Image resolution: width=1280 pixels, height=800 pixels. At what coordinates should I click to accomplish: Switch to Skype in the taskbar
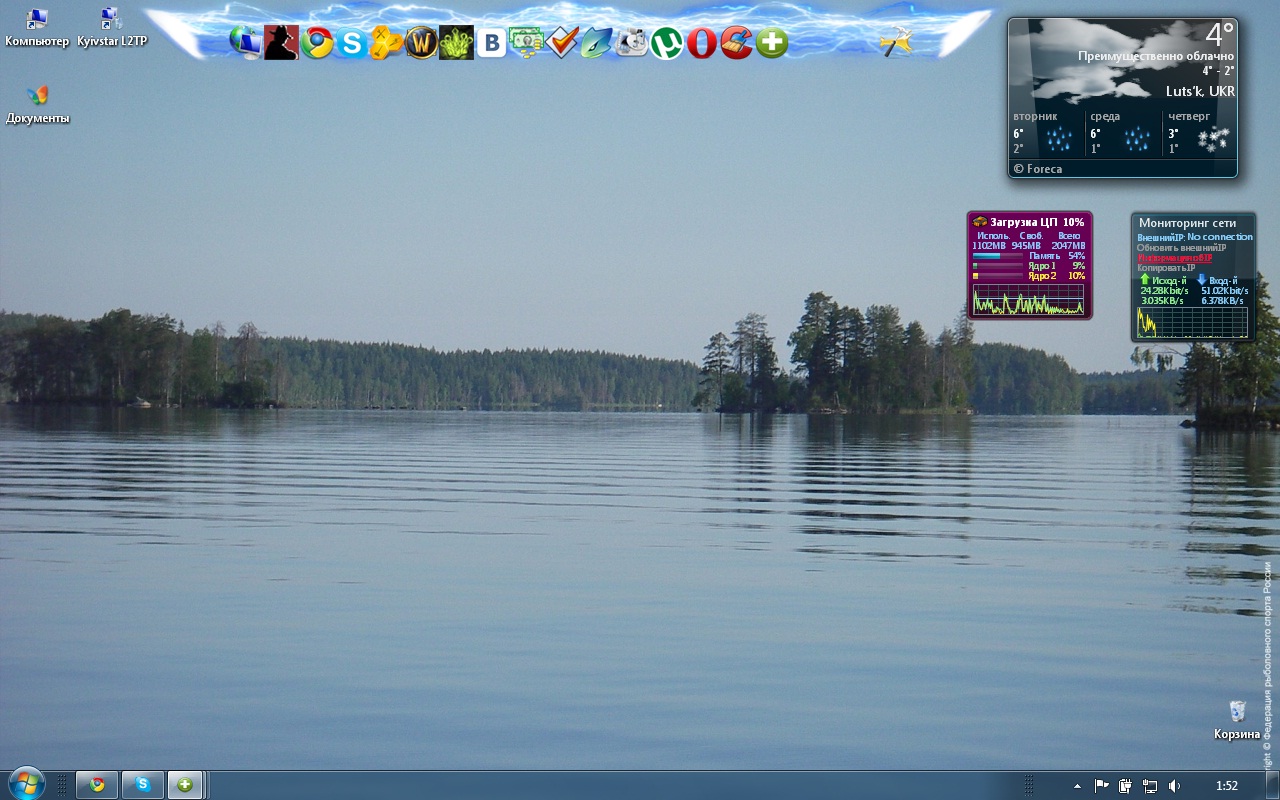(x=143, y=785)
